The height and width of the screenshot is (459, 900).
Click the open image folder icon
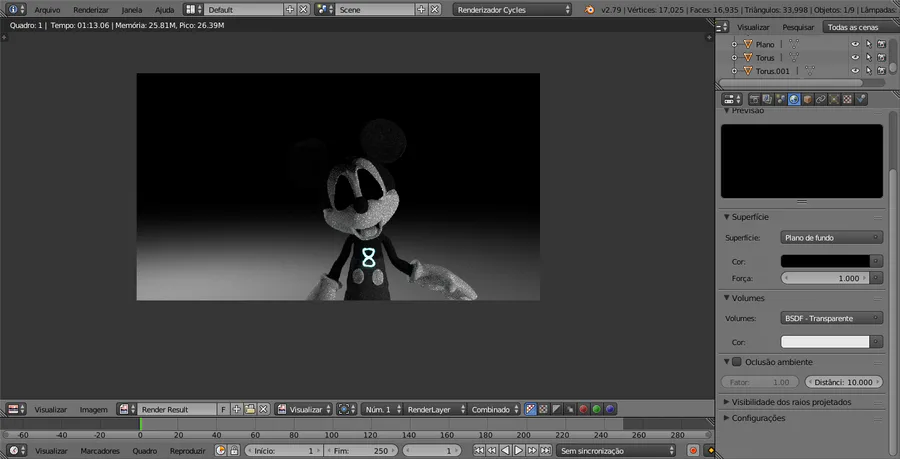pos(250,410)
